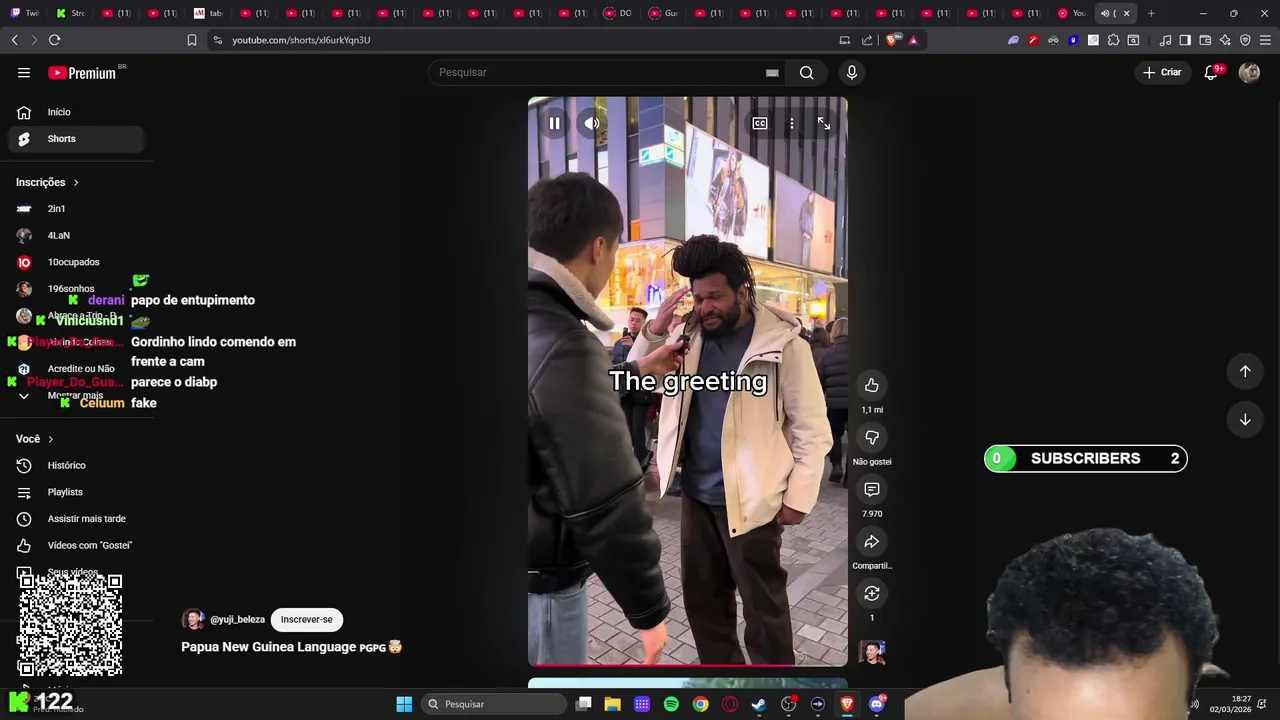The width and height of the screenshot is (1280, 720).
Task: Go to the previous Short with the up arrow
Action: pos(1245,371)
